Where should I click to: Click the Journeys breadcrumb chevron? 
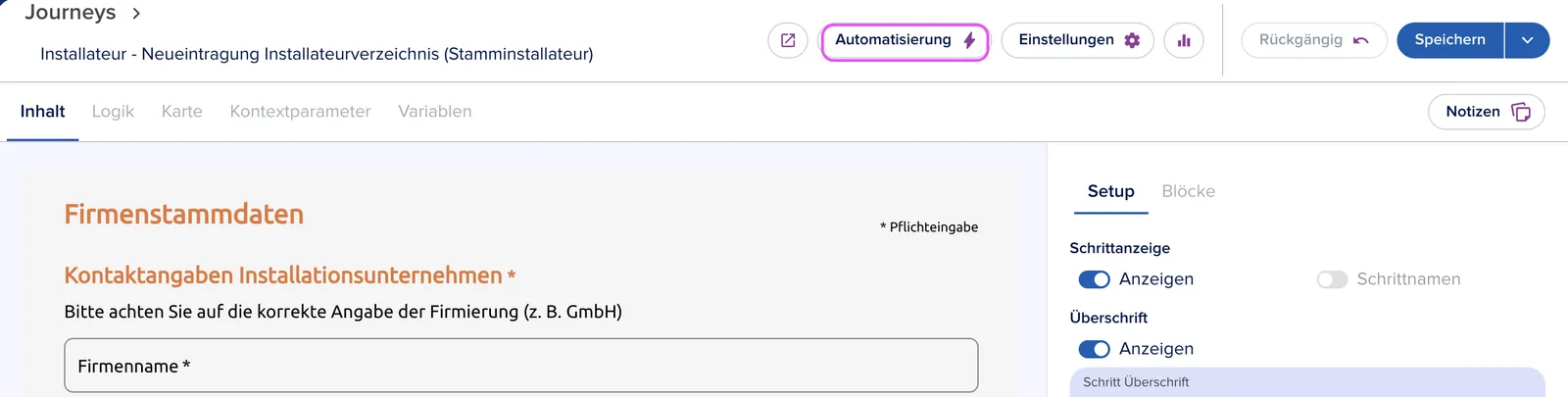(x=136, y=13)
